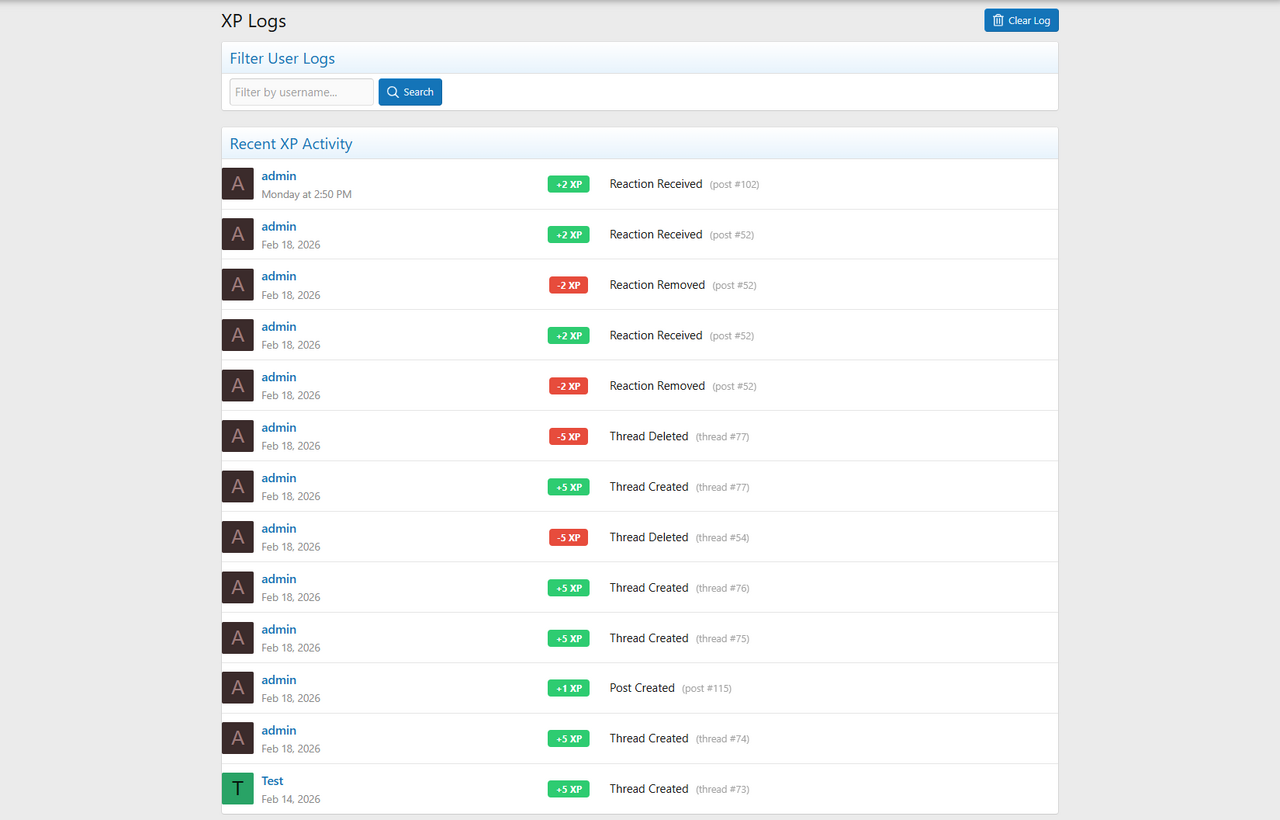Click the Clear Log trash icon
1280x820 pixels.
coord(998,21)
